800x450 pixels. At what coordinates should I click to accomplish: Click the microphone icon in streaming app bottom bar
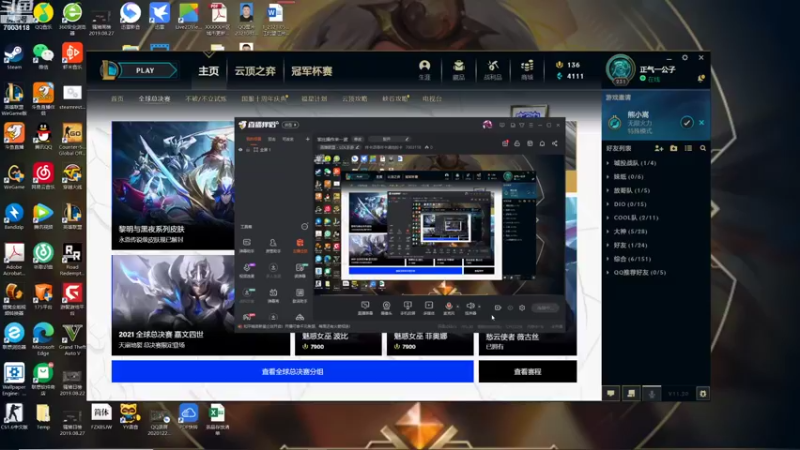[448, 307]
